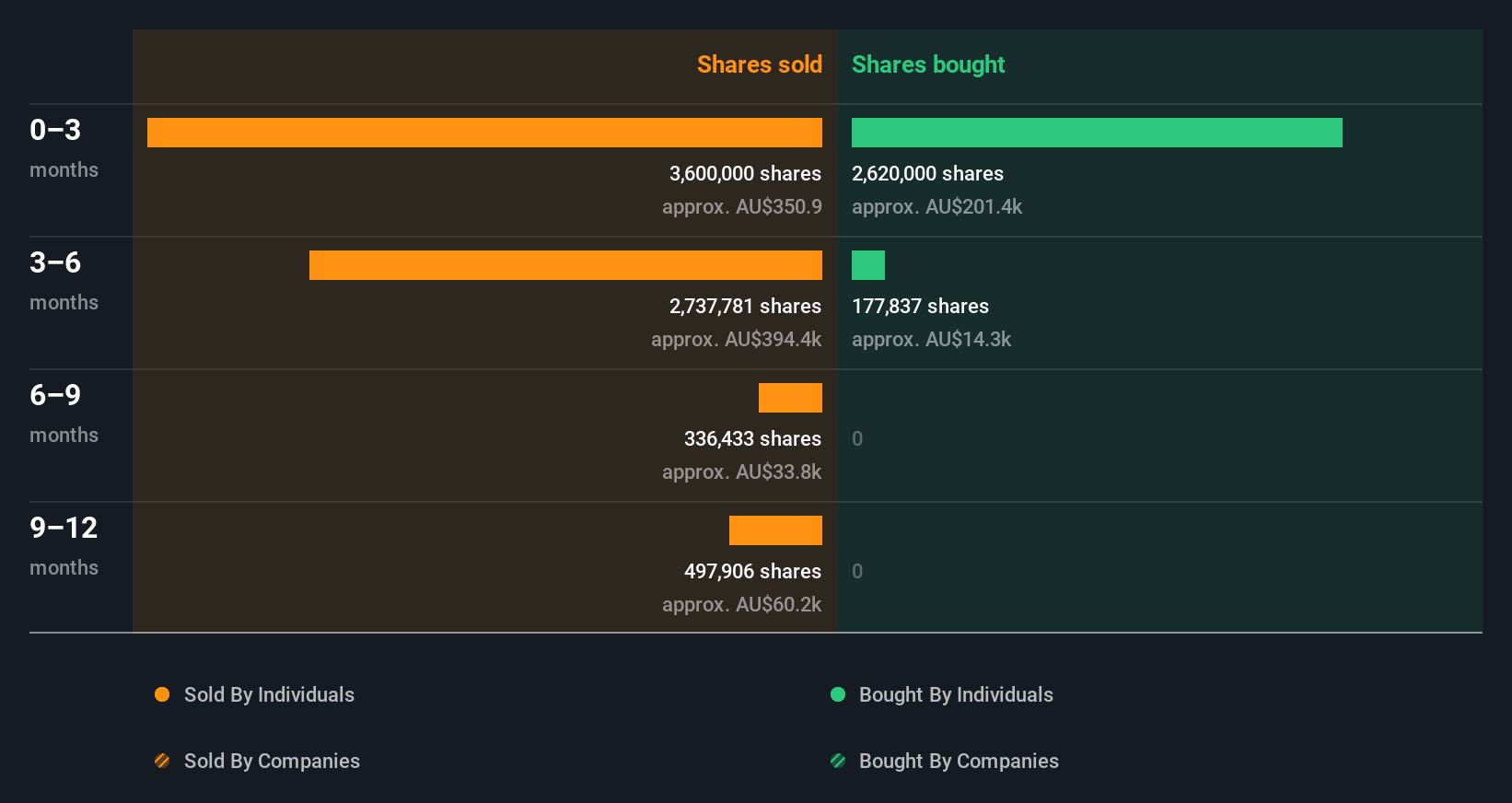The height and width of the screenshot is (803, 1512).
Task: Click the 3,600,000 shares value
Action: 745,173
